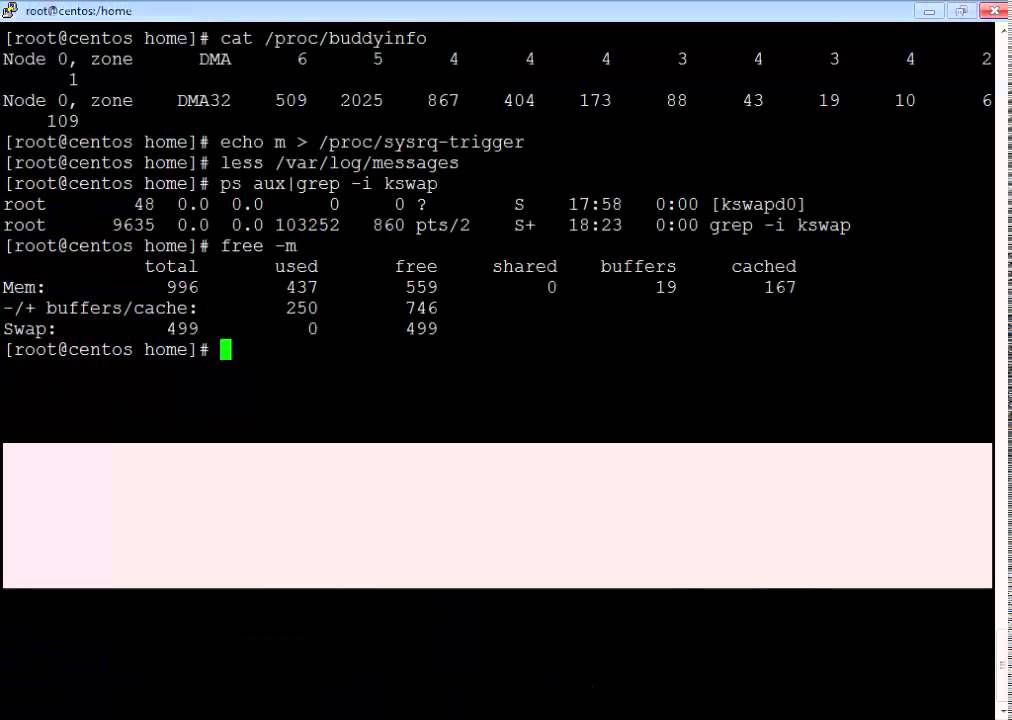Click the 'ps aux|grep -i kswap' command

[329, 184]
